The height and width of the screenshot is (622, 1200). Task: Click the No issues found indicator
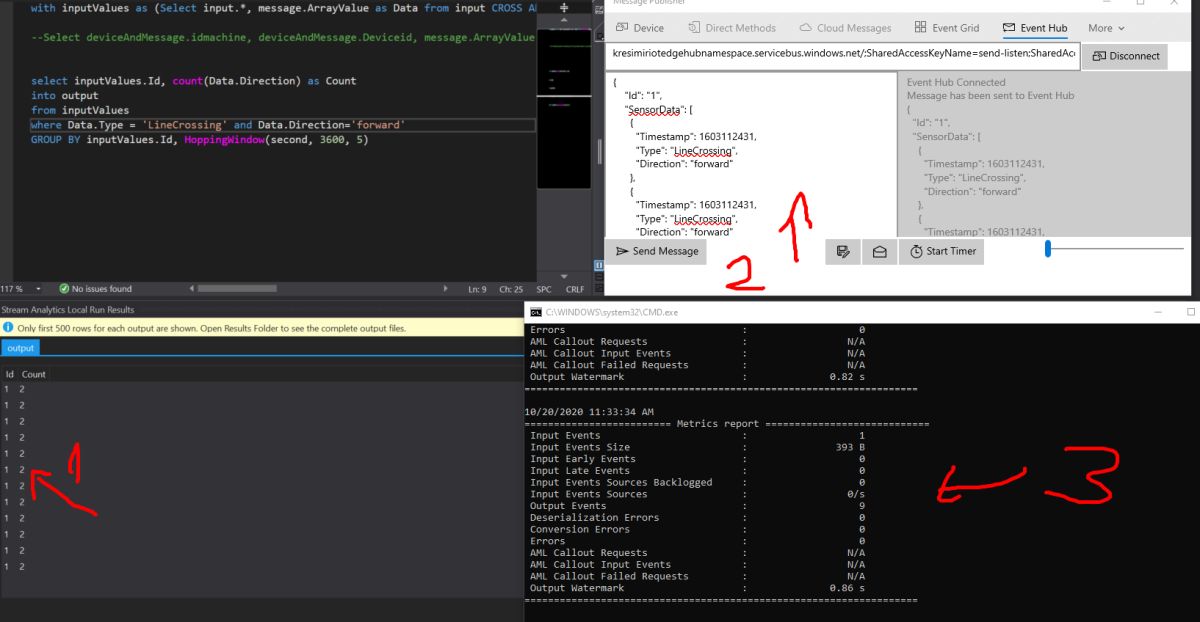pos(95,289)
